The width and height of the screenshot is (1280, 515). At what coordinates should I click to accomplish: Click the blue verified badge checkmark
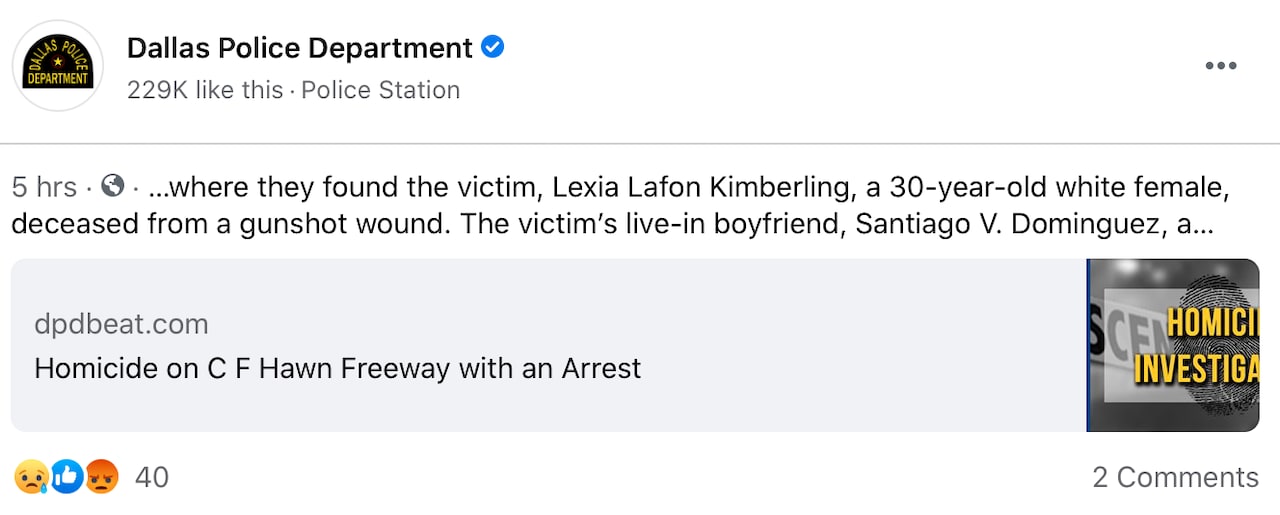(493, 47)
